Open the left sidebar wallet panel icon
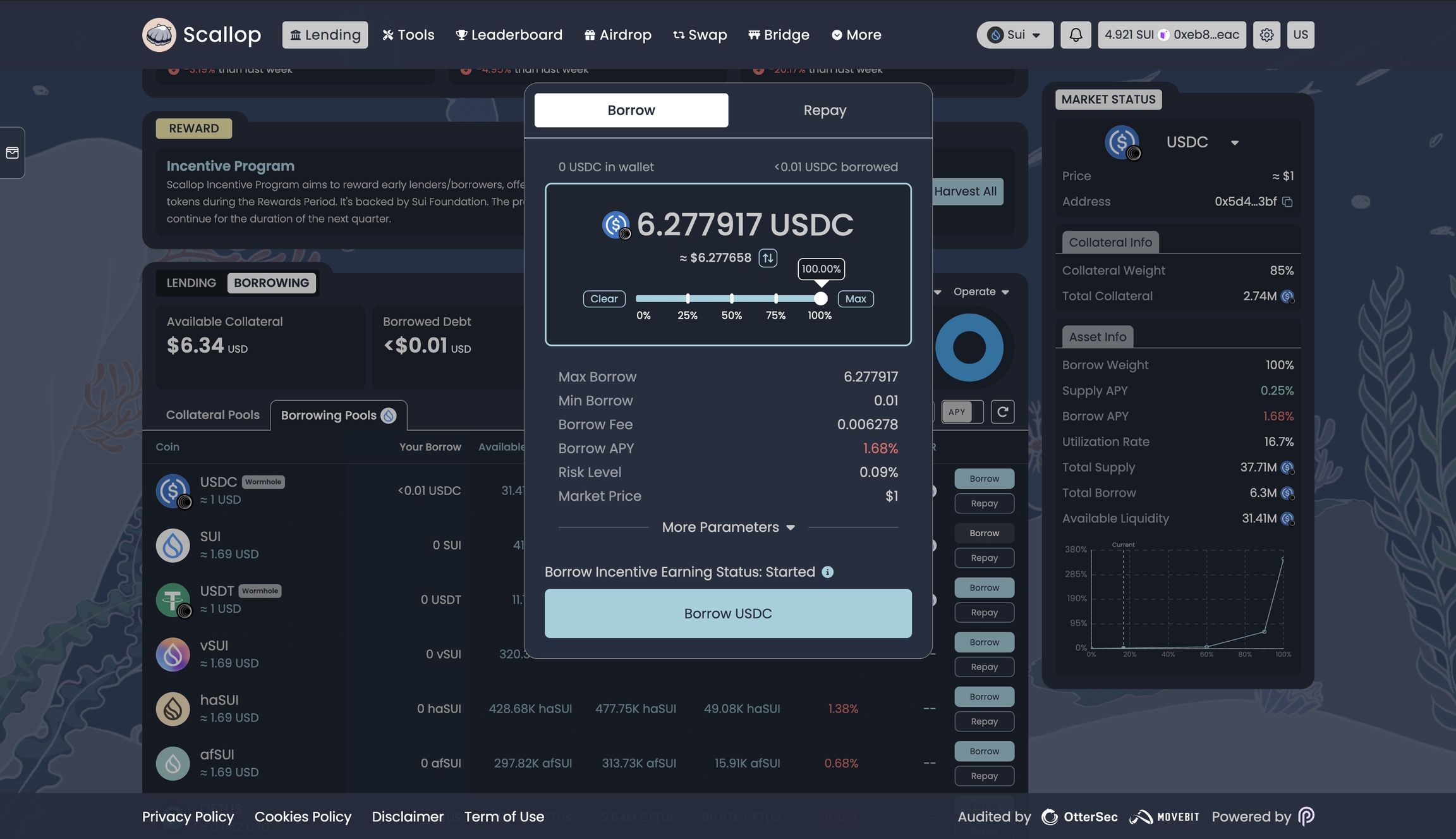Viewport: 1456px width, 839px height. [x=12, y=153]
